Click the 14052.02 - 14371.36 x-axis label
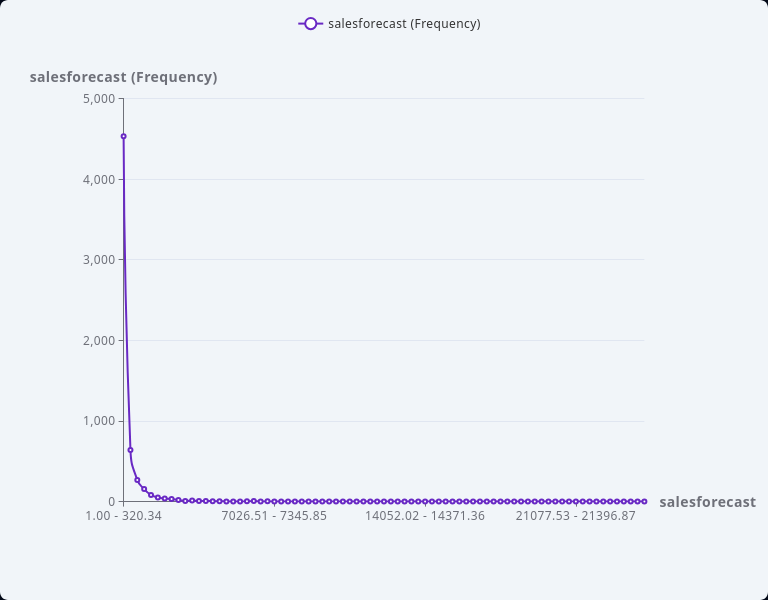The height and width of the screenshot is (600, 768). point(425,516)
